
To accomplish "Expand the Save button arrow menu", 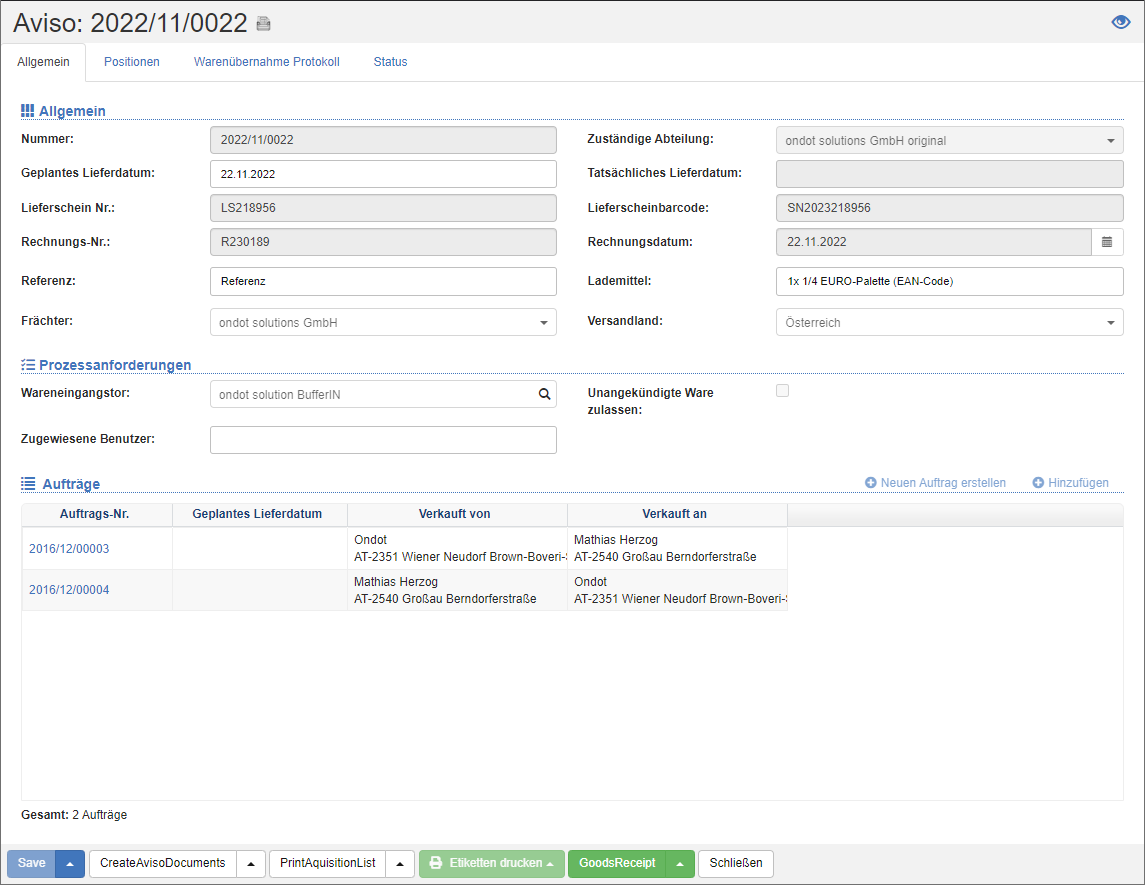I will (70, 864).
